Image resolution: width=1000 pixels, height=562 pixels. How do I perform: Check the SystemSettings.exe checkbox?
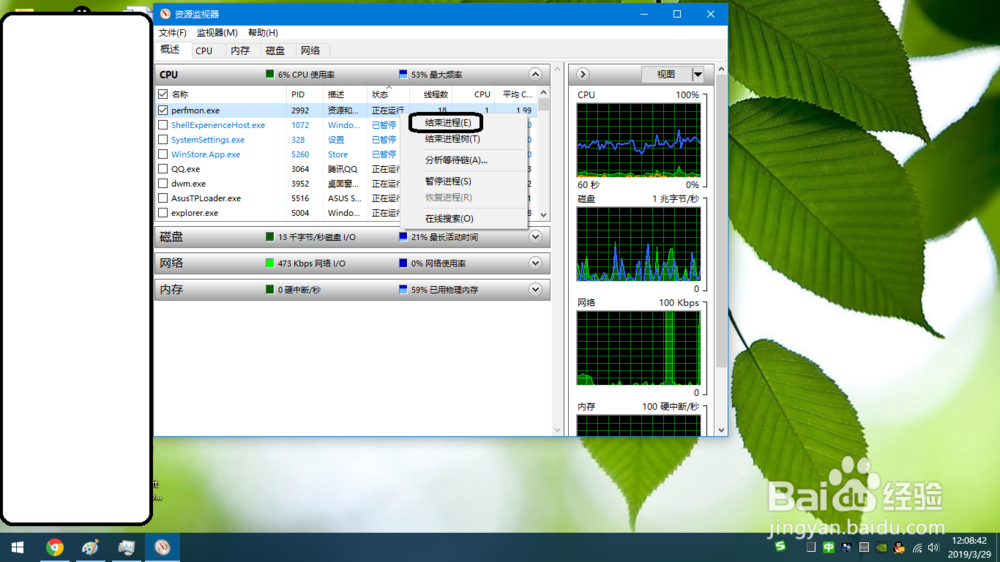point(163,140)
